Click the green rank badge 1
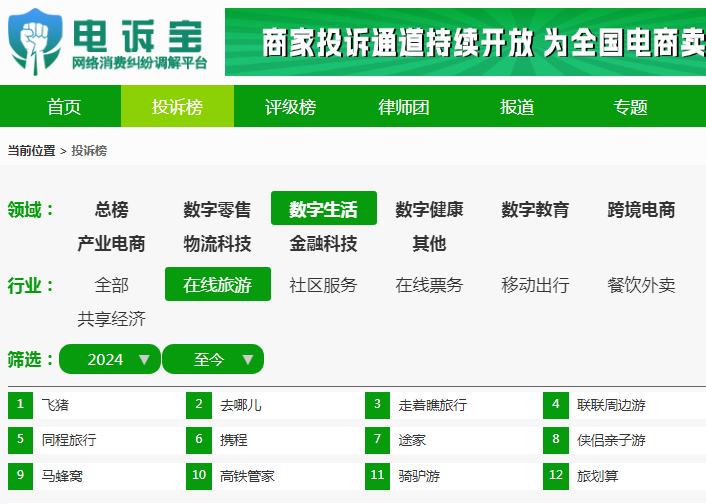The width and height of the screenshot is (706, 504). pos(20,405)
